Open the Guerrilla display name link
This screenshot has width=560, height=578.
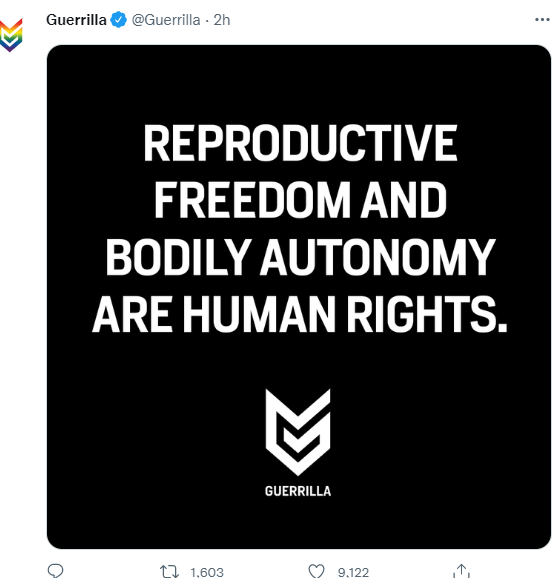76,20
